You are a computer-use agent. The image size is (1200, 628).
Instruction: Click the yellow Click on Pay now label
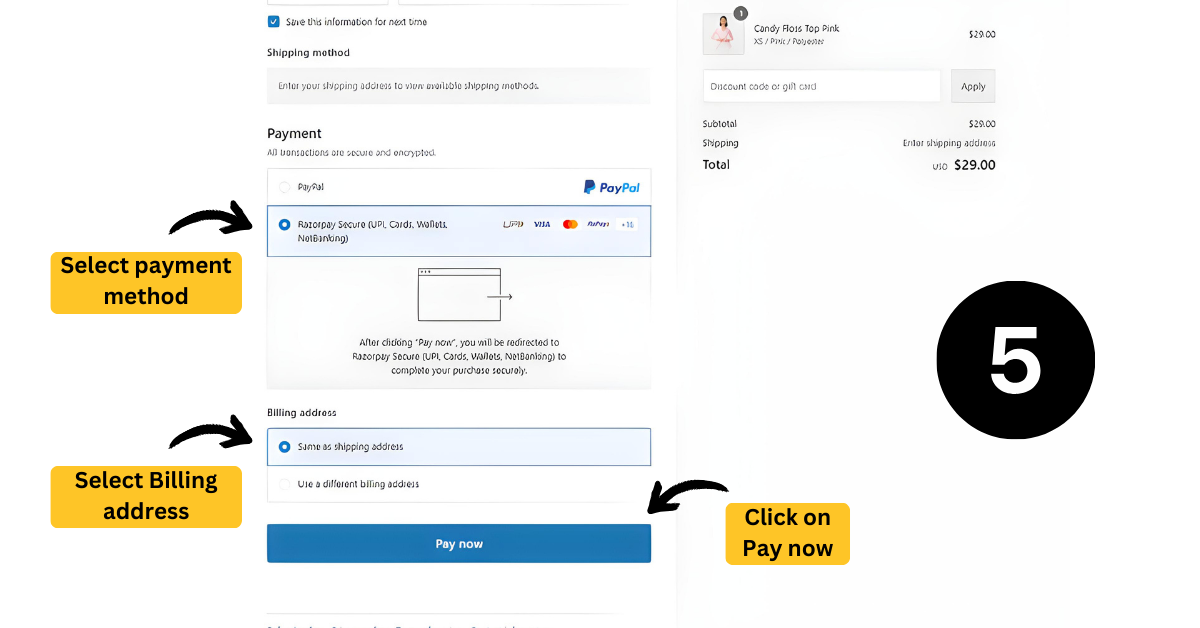click(787, 533)
